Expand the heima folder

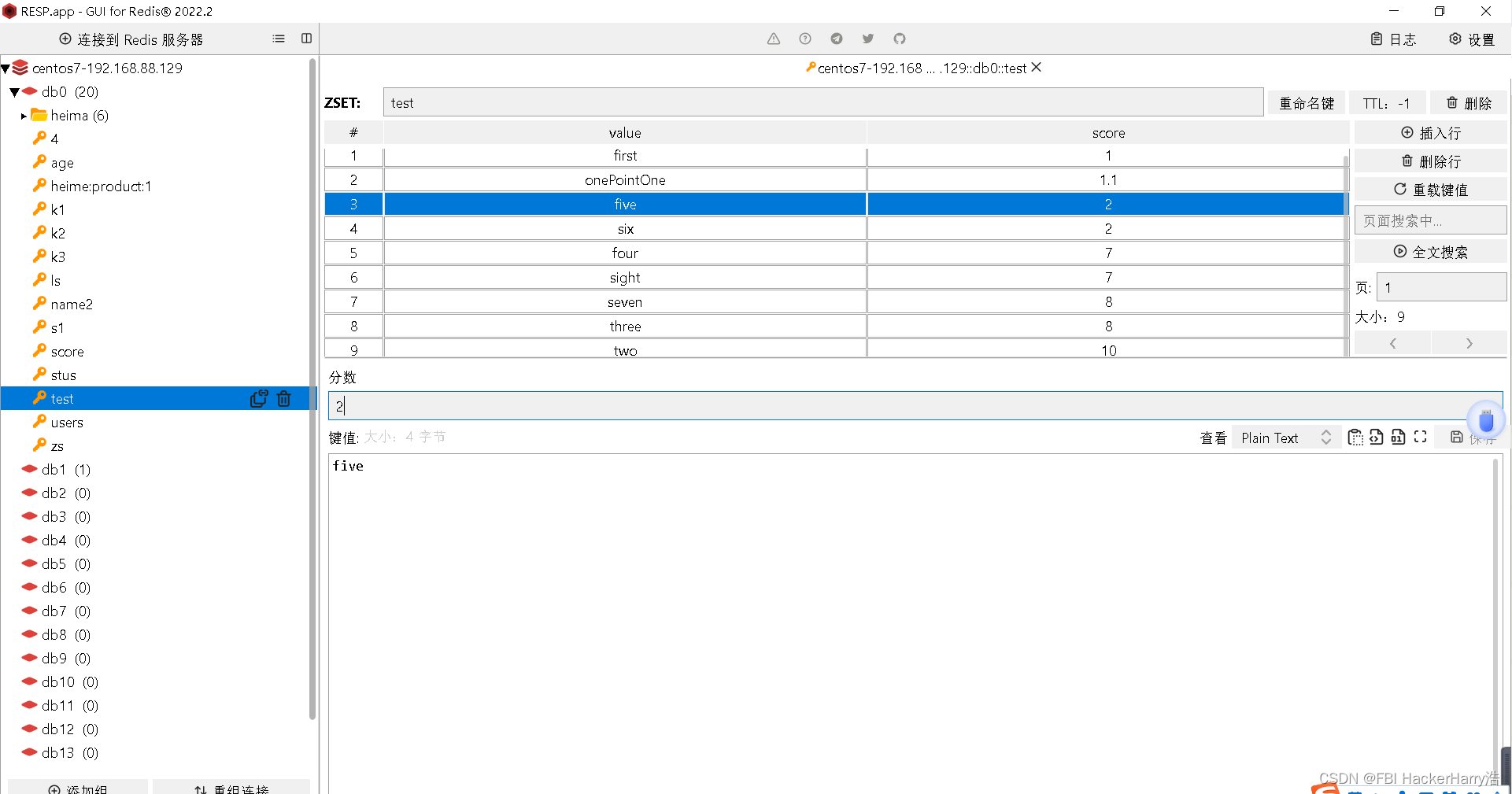(x=24, y=116)
